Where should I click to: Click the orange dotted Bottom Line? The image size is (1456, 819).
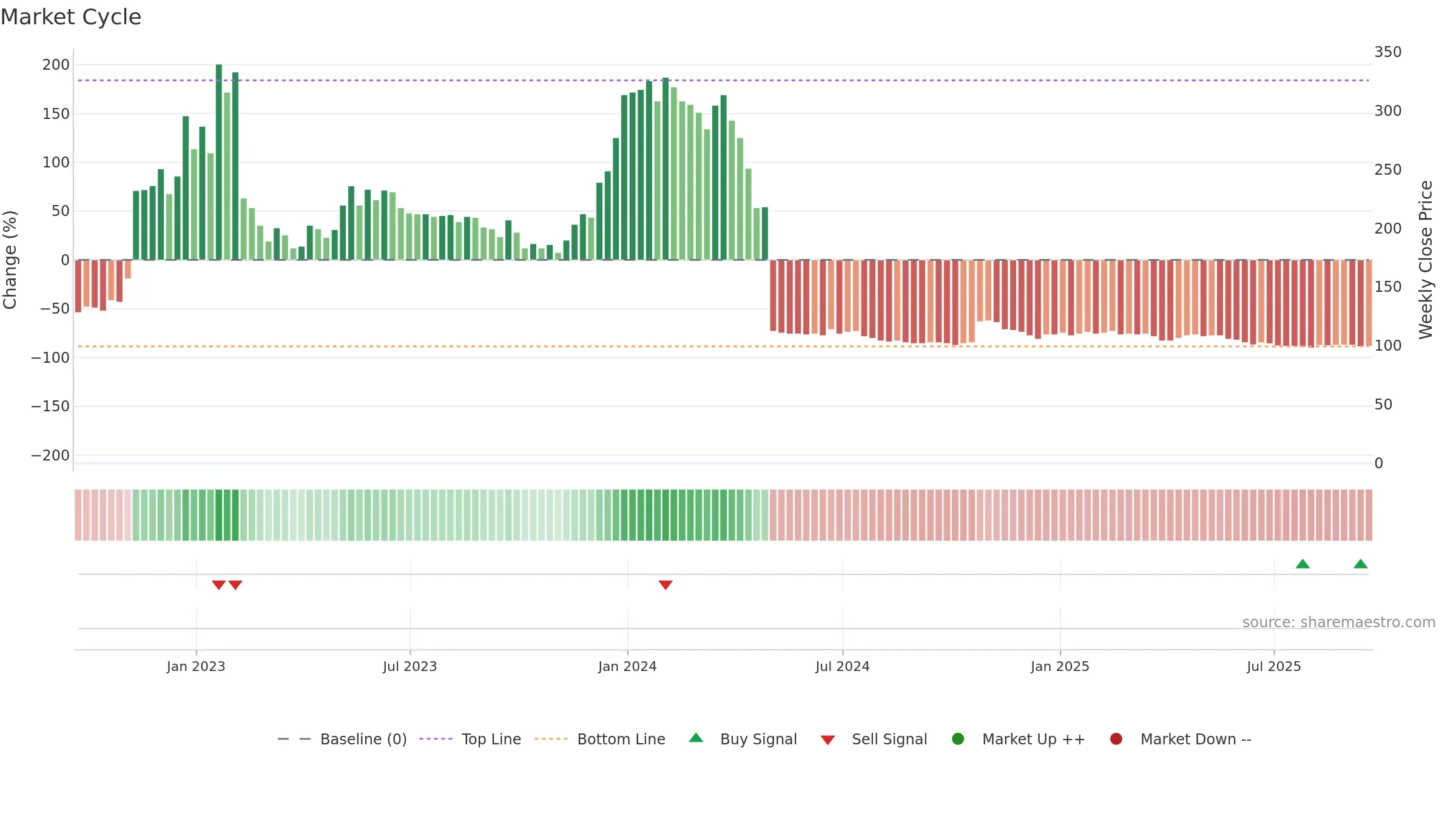pos(723,346)
